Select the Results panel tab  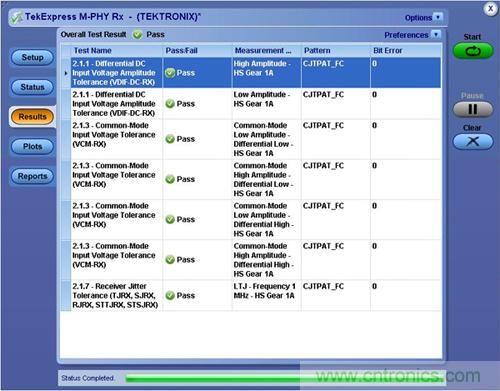tap(32, 117)
